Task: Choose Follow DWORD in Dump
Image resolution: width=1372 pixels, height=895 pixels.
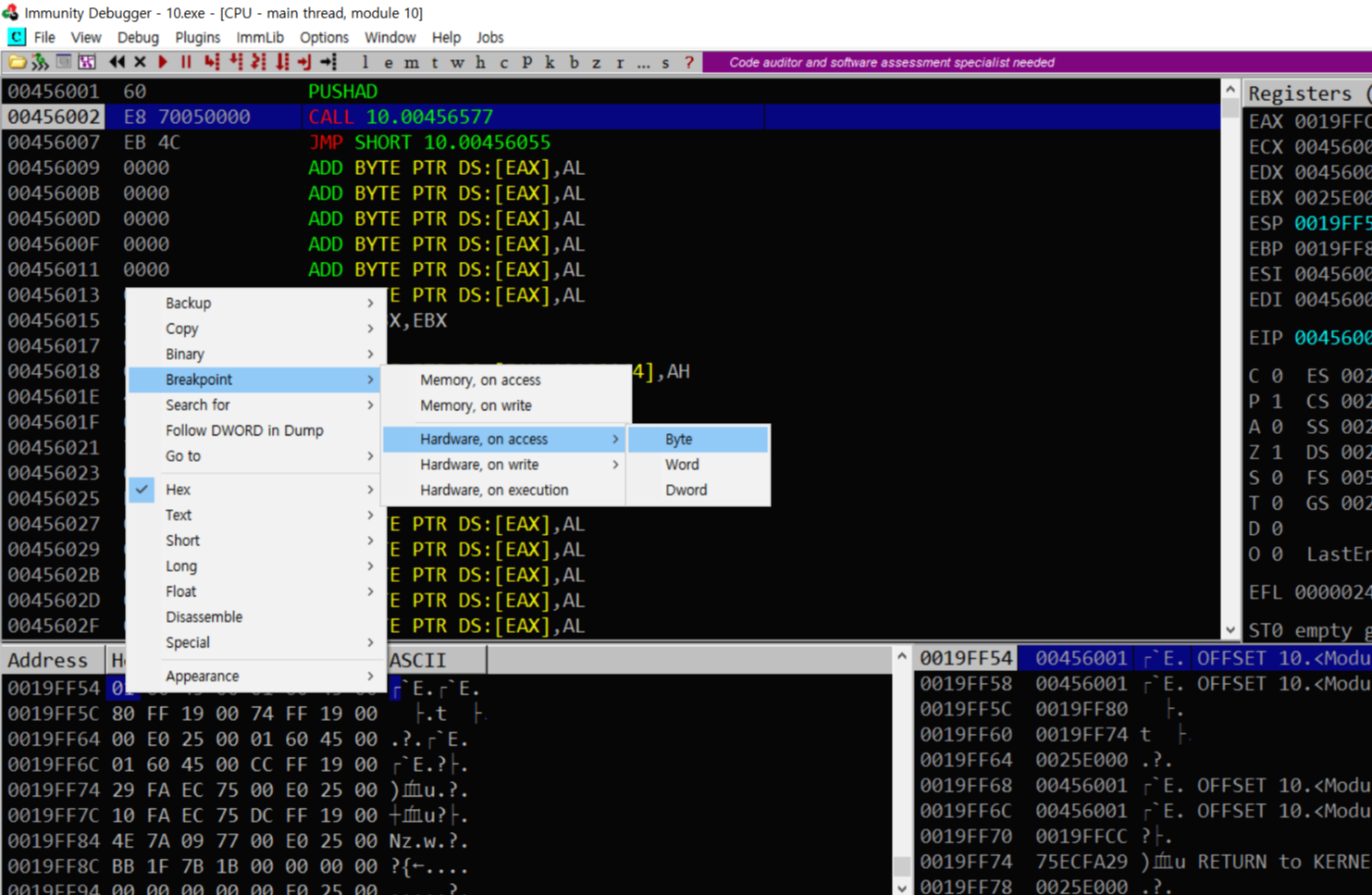Action: pyautogui.click(x=255, y=430)
